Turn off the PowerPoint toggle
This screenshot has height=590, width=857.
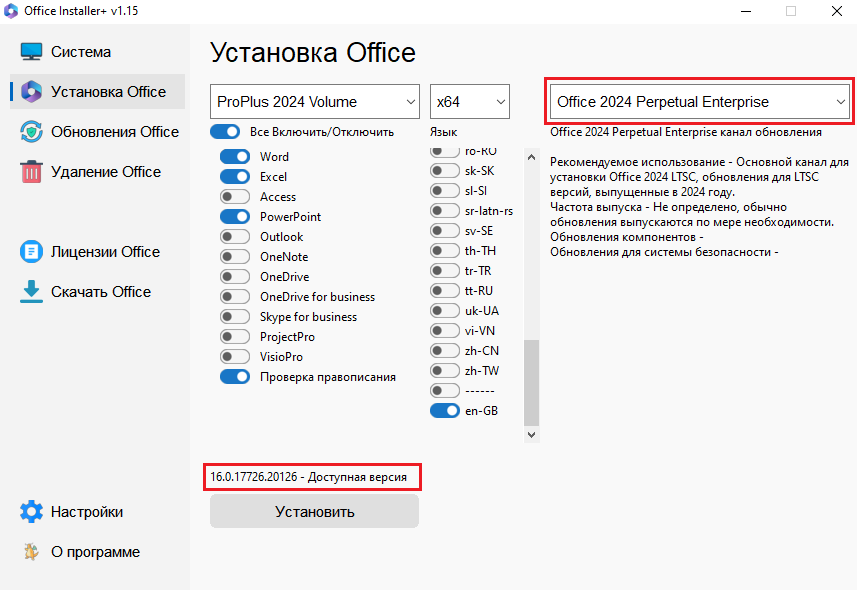click(x=235, y=217)
